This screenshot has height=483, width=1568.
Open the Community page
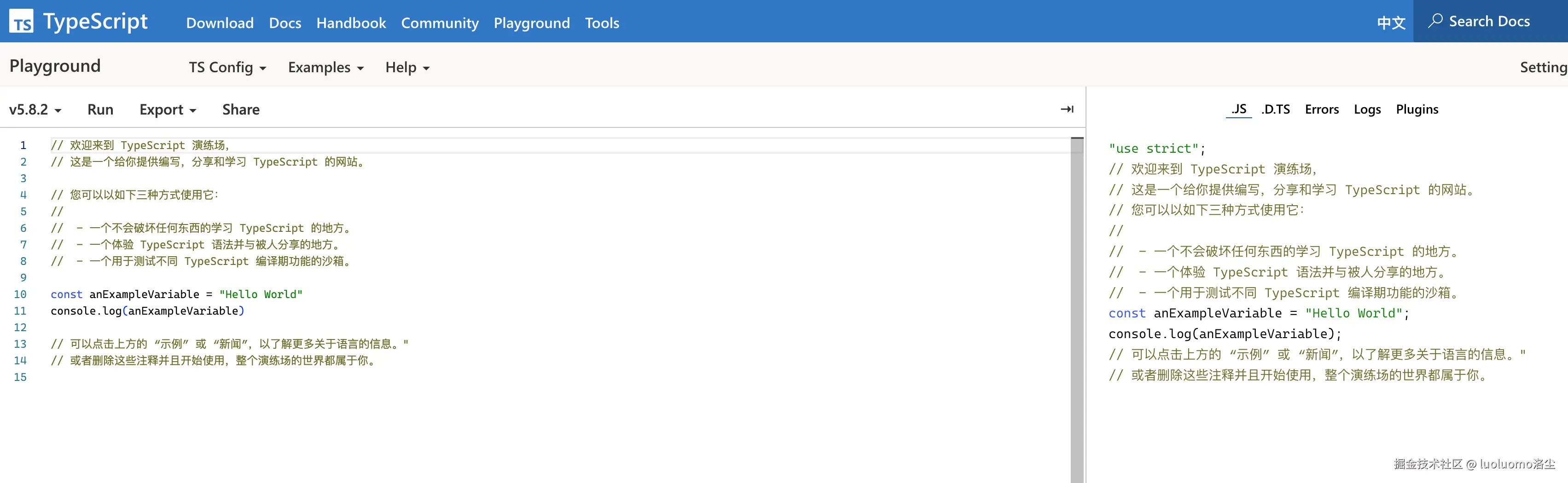(440, 23)
